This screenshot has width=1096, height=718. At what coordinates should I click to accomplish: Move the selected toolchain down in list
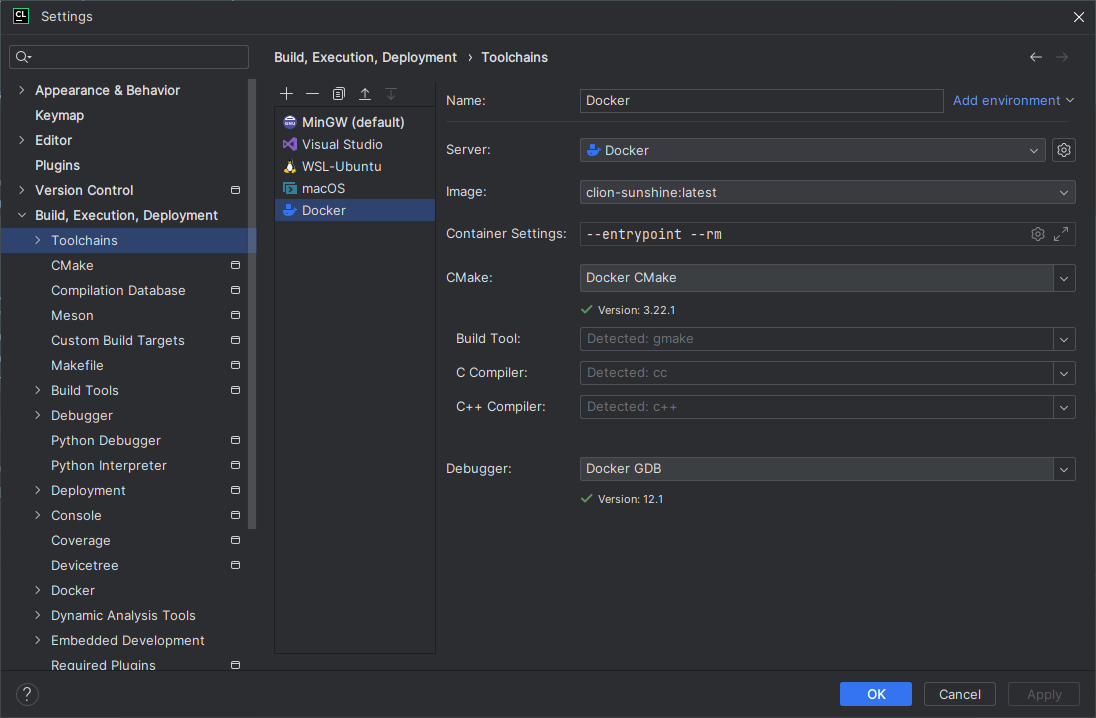pyautogui.click(x=391, y=93)
